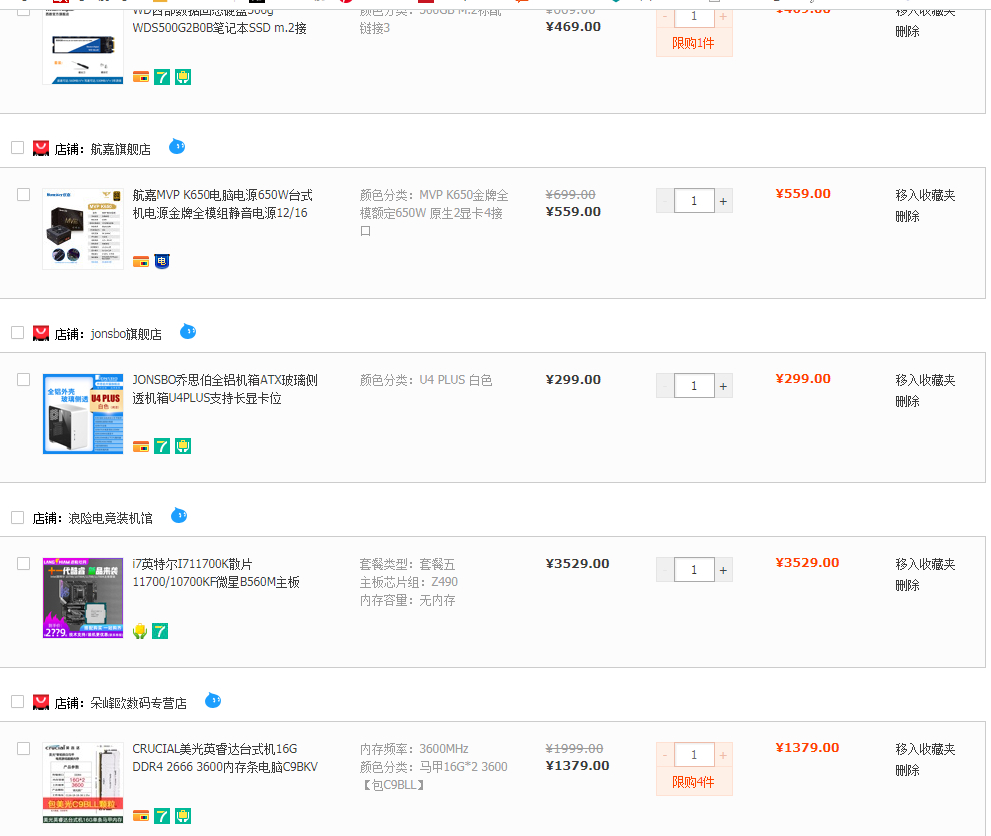Decrease quantity of CRUCIAL memory kit

tap(665, 755)
